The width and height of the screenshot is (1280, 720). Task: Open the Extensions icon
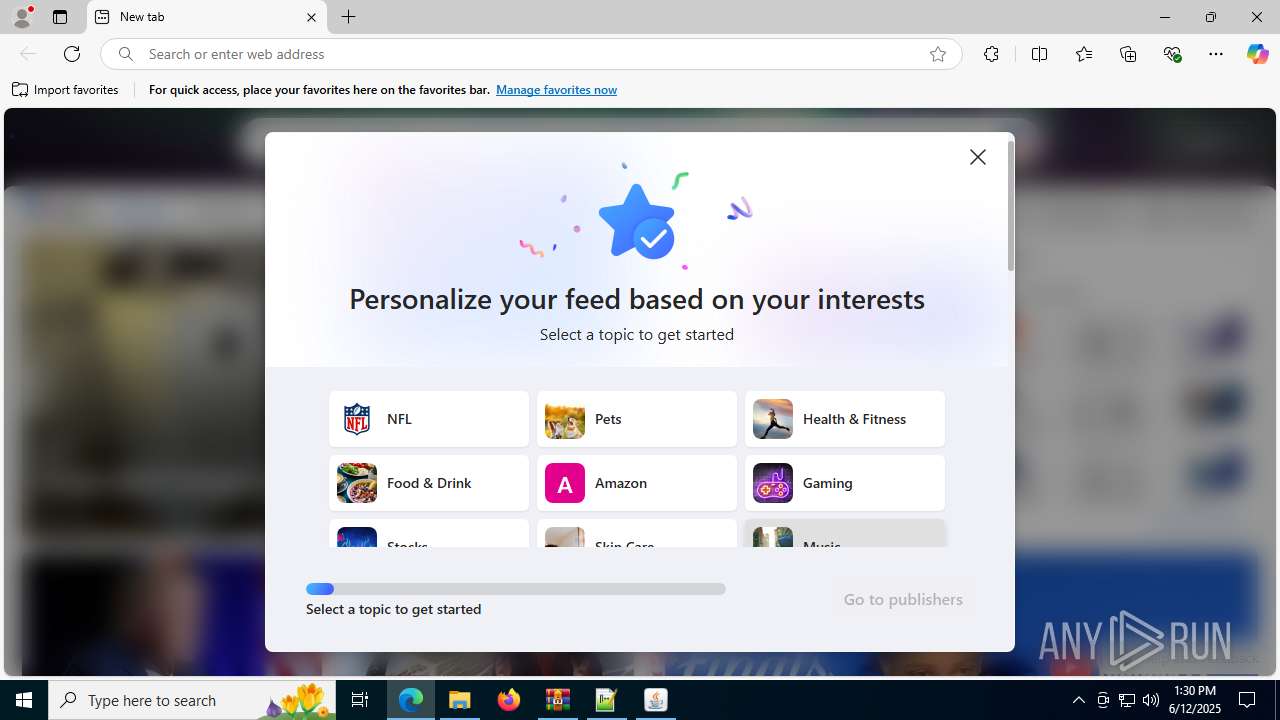tap(991, 54)
